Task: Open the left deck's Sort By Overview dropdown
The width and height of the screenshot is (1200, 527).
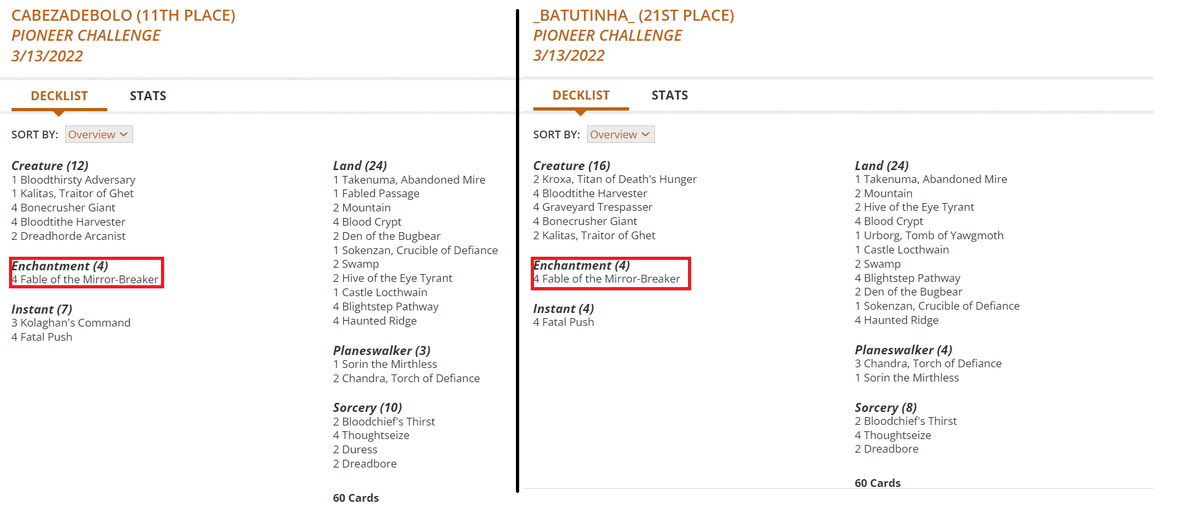Action: tap(99, 134)
